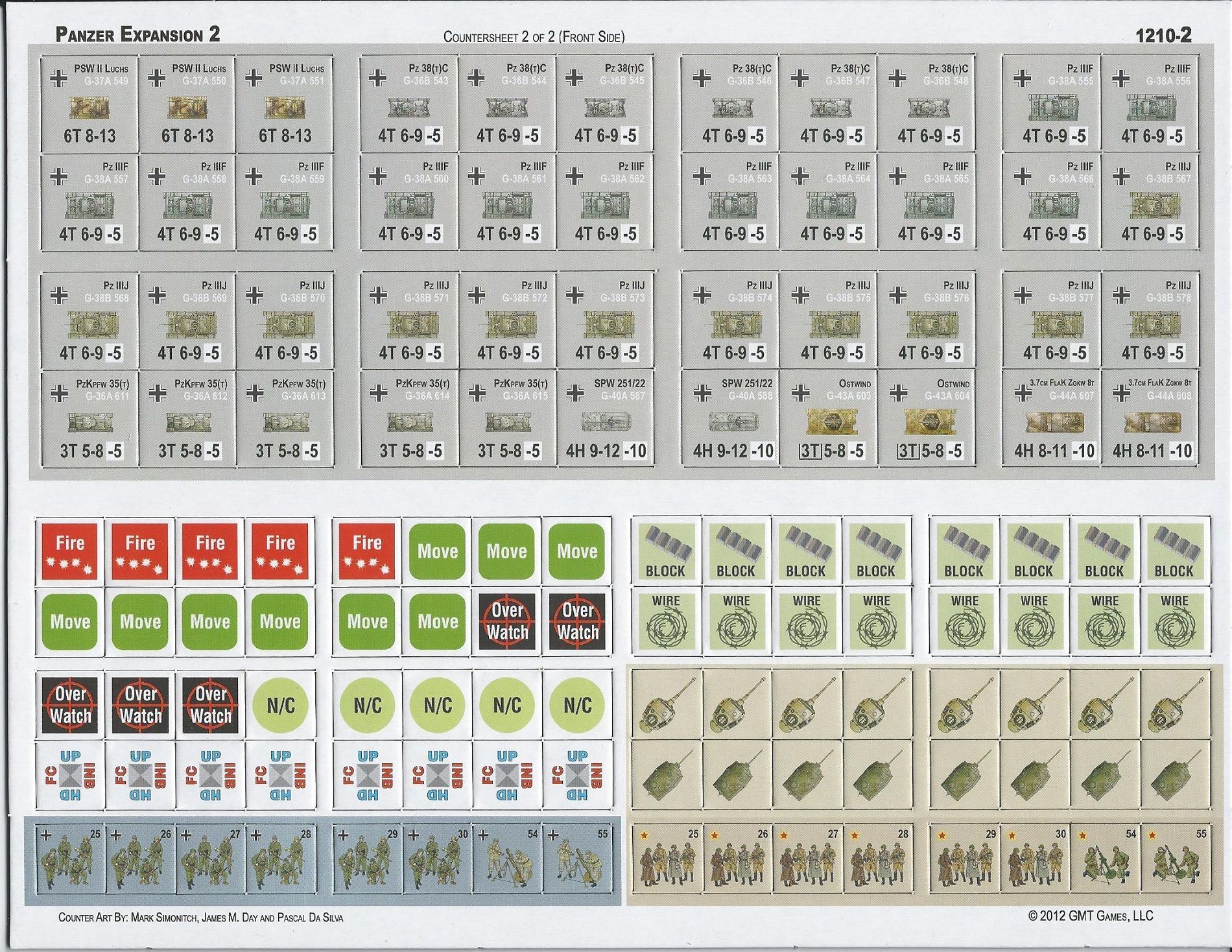This screenshot has height=952, width=1232.
Task: Click the Ostwind G-43A 604 counter
Action: point(929,419)
